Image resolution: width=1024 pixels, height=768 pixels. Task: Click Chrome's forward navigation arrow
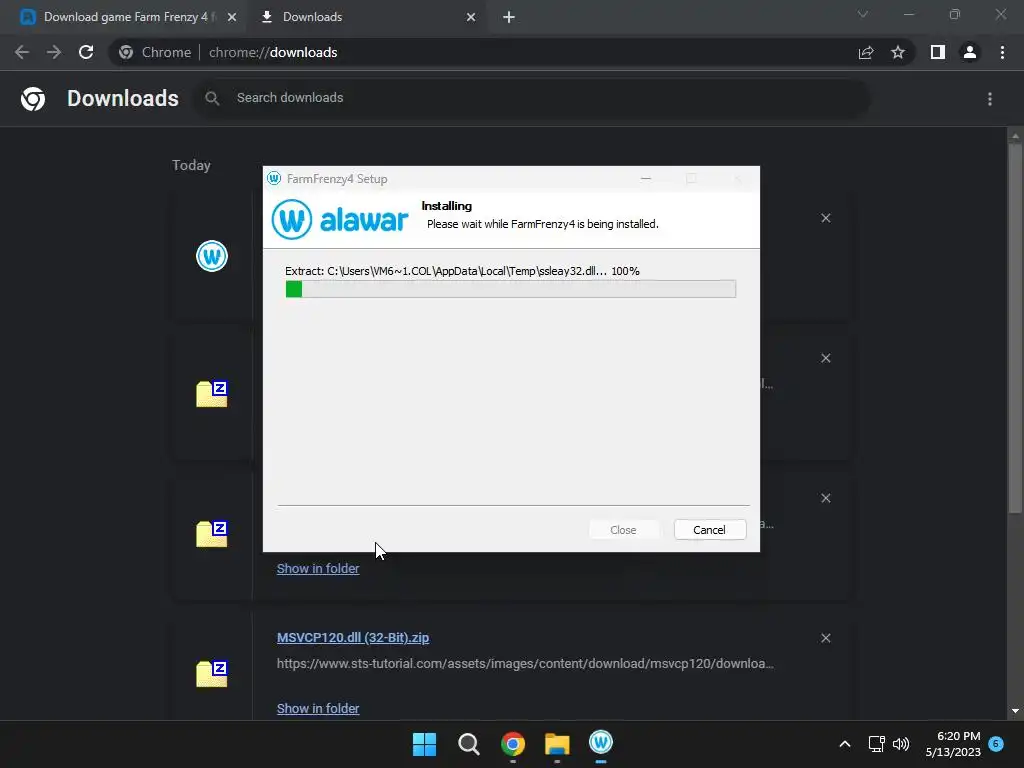54,52
